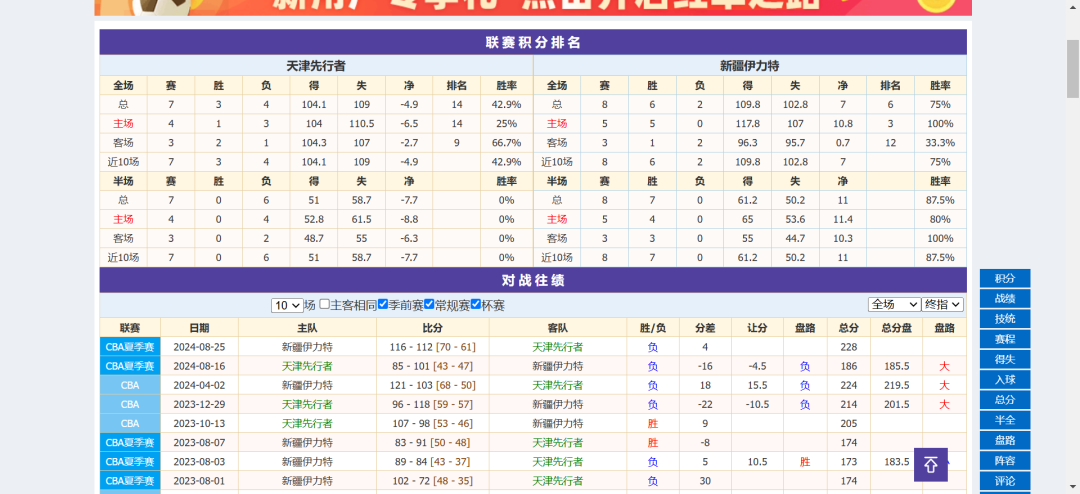This screenshot has height=494, width=1080.
Task: Click CBA夏季赛 league tag in 2024-08-25 row
Action: tap(130, 347)
